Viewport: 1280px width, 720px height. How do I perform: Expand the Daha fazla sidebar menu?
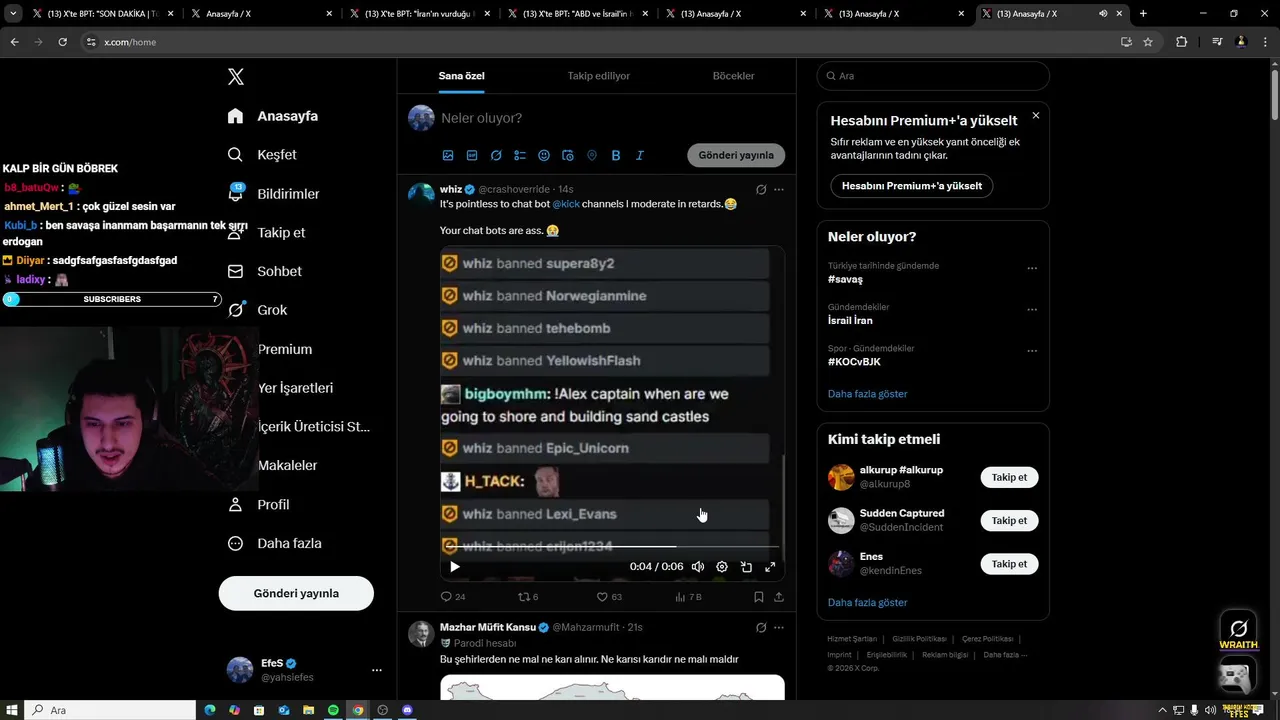[x=274, y=543]
